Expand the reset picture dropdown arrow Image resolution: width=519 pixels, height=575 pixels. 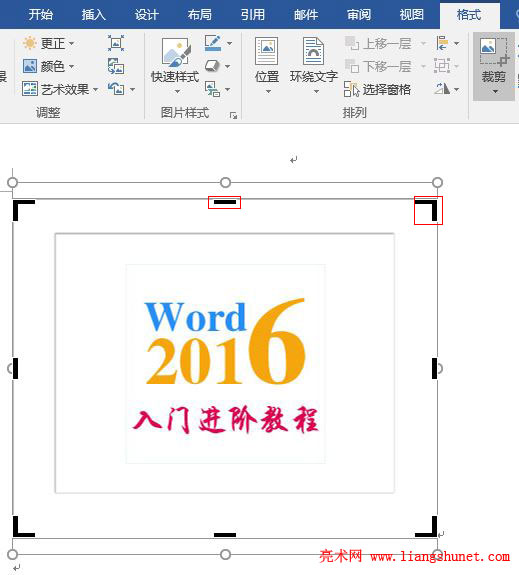click(132, 89)
